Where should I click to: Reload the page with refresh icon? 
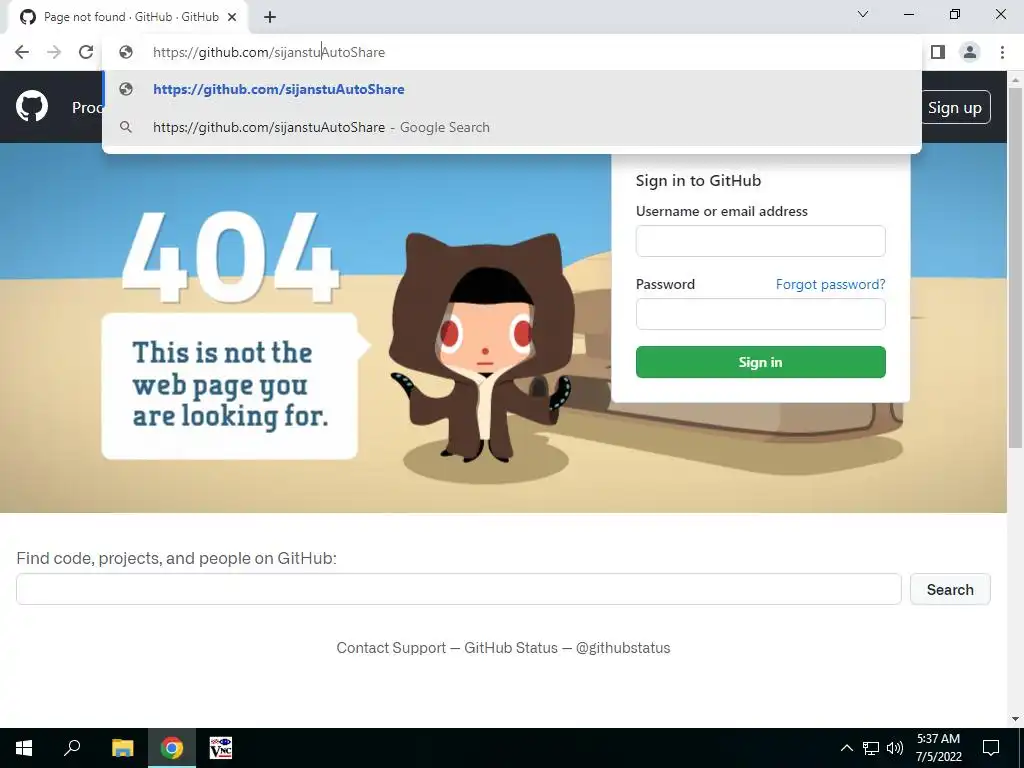tap(86, 52)
